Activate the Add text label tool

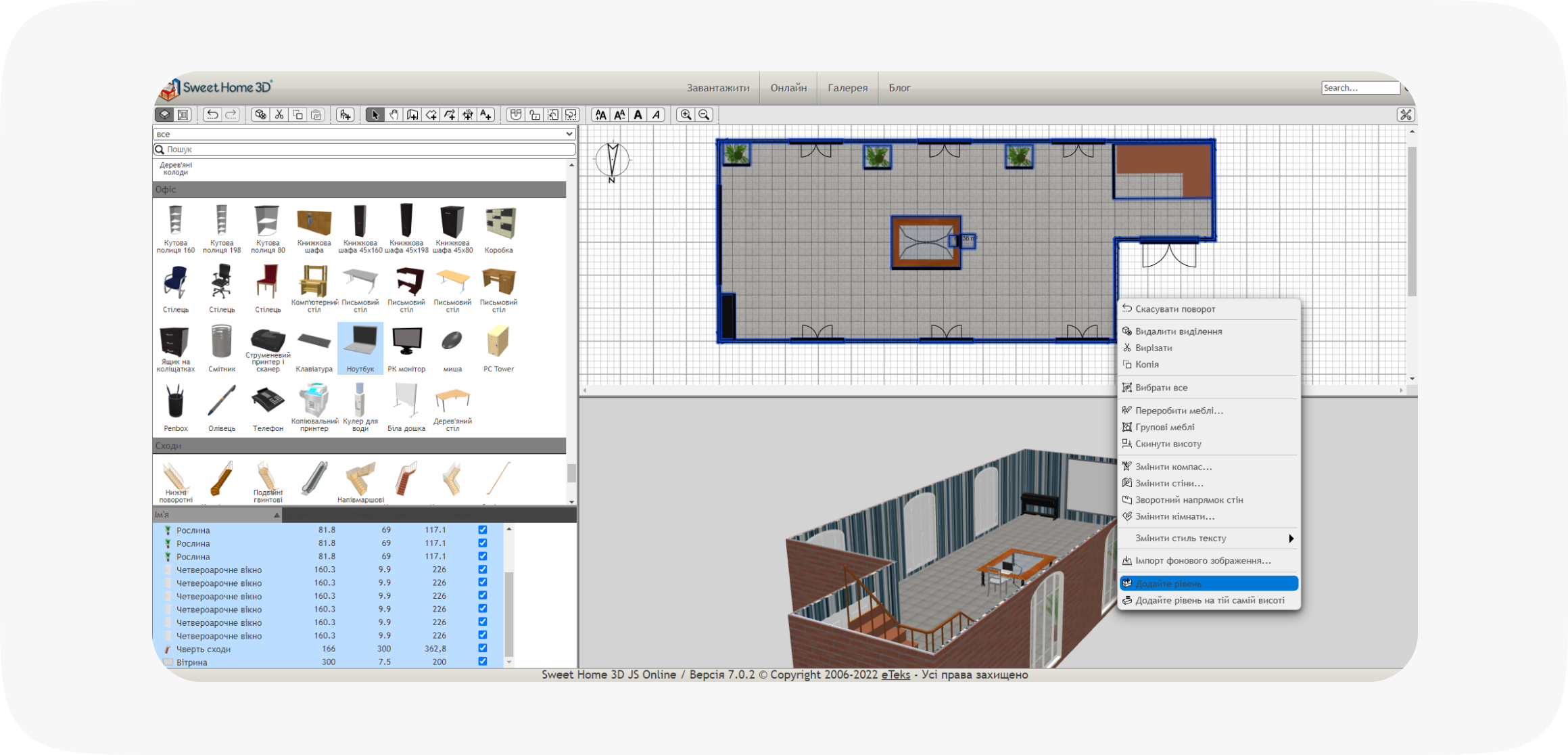coord(486,115)
